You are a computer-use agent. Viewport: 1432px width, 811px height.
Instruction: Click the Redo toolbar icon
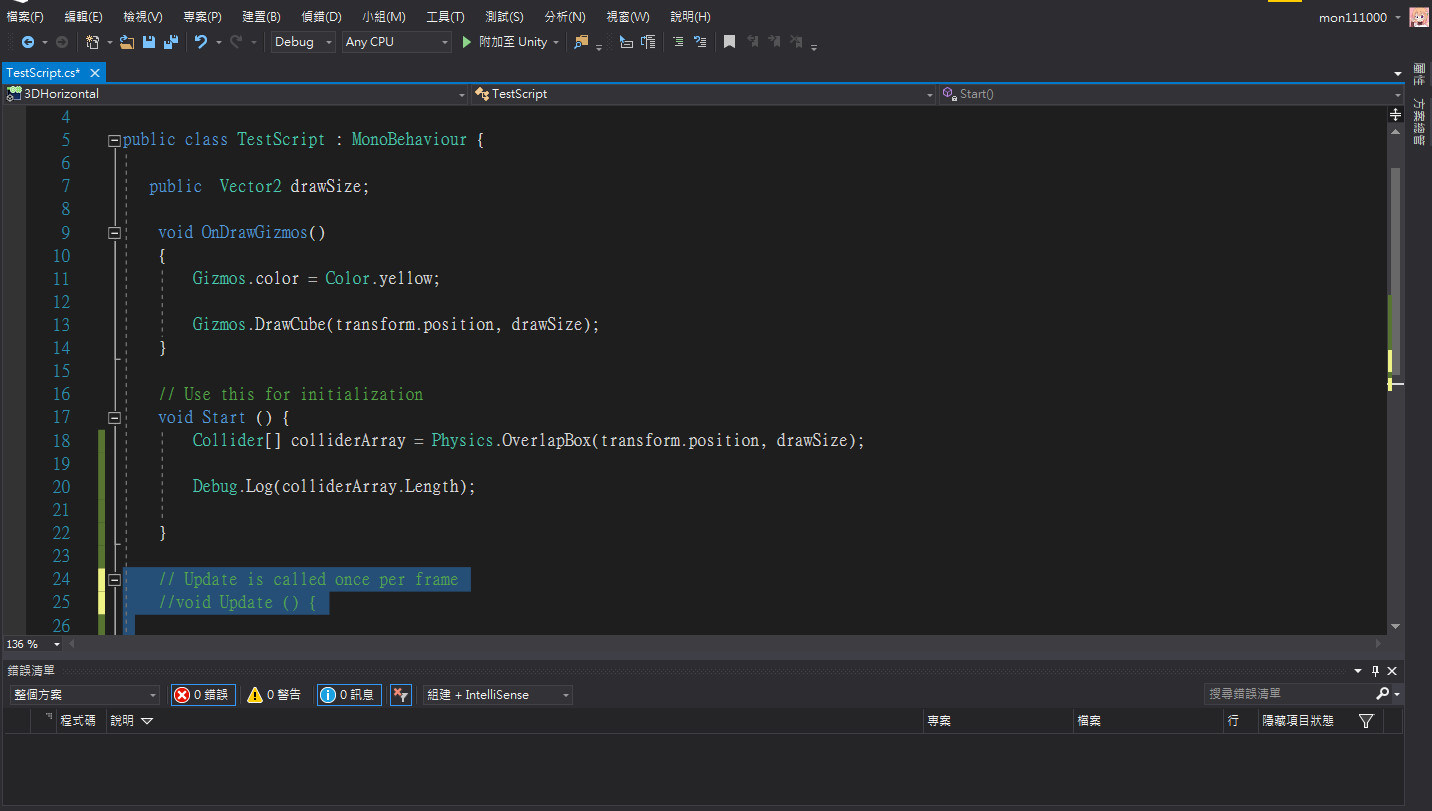(x=237, y=42)
